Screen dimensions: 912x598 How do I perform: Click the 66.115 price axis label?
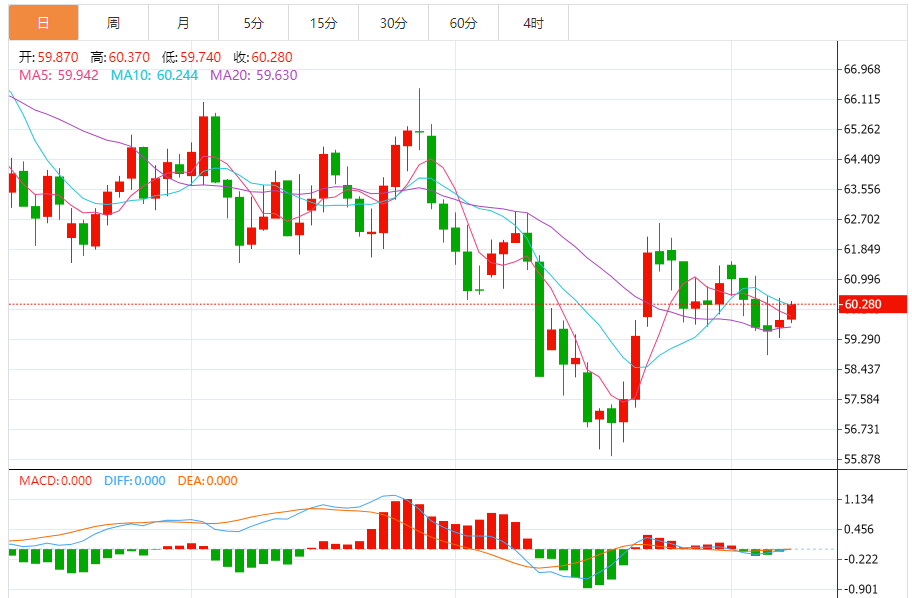[862, 99]
